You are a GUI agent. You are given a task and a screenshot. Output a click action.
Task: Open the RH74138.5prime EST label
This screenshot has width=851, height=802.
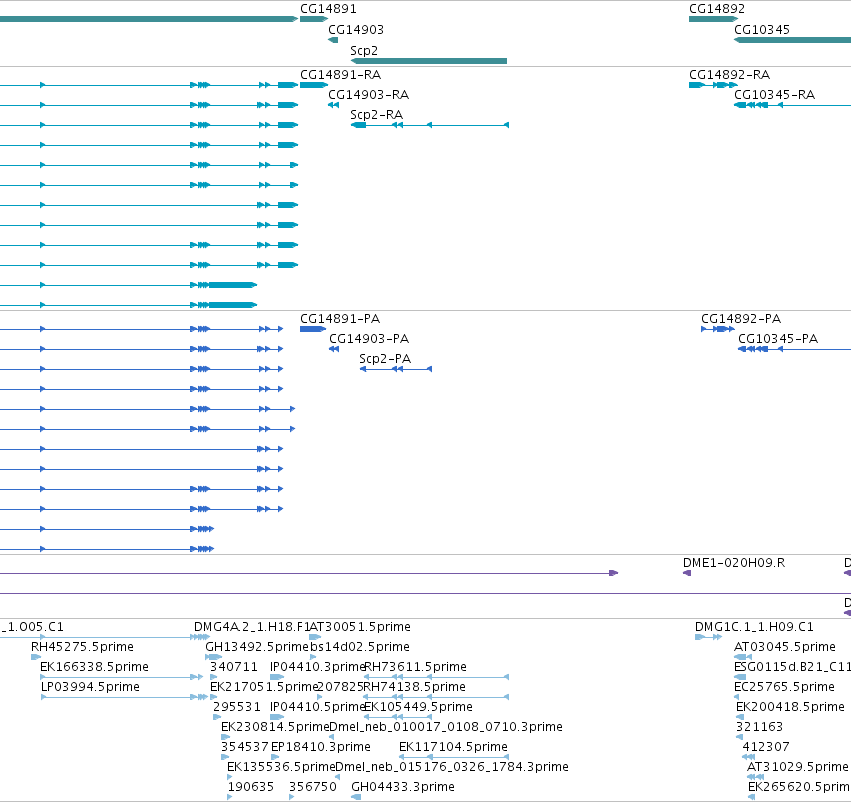[415, 687]
